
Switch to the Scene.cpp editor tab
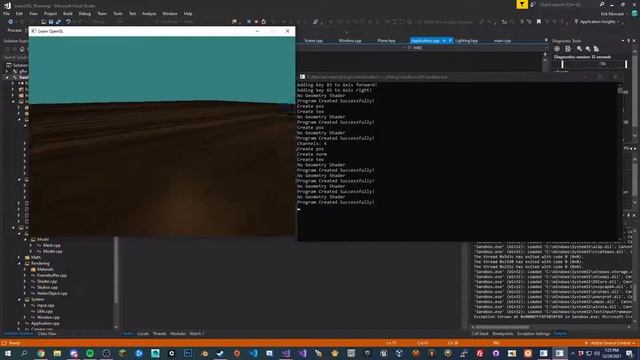click(x=313, y=41)
